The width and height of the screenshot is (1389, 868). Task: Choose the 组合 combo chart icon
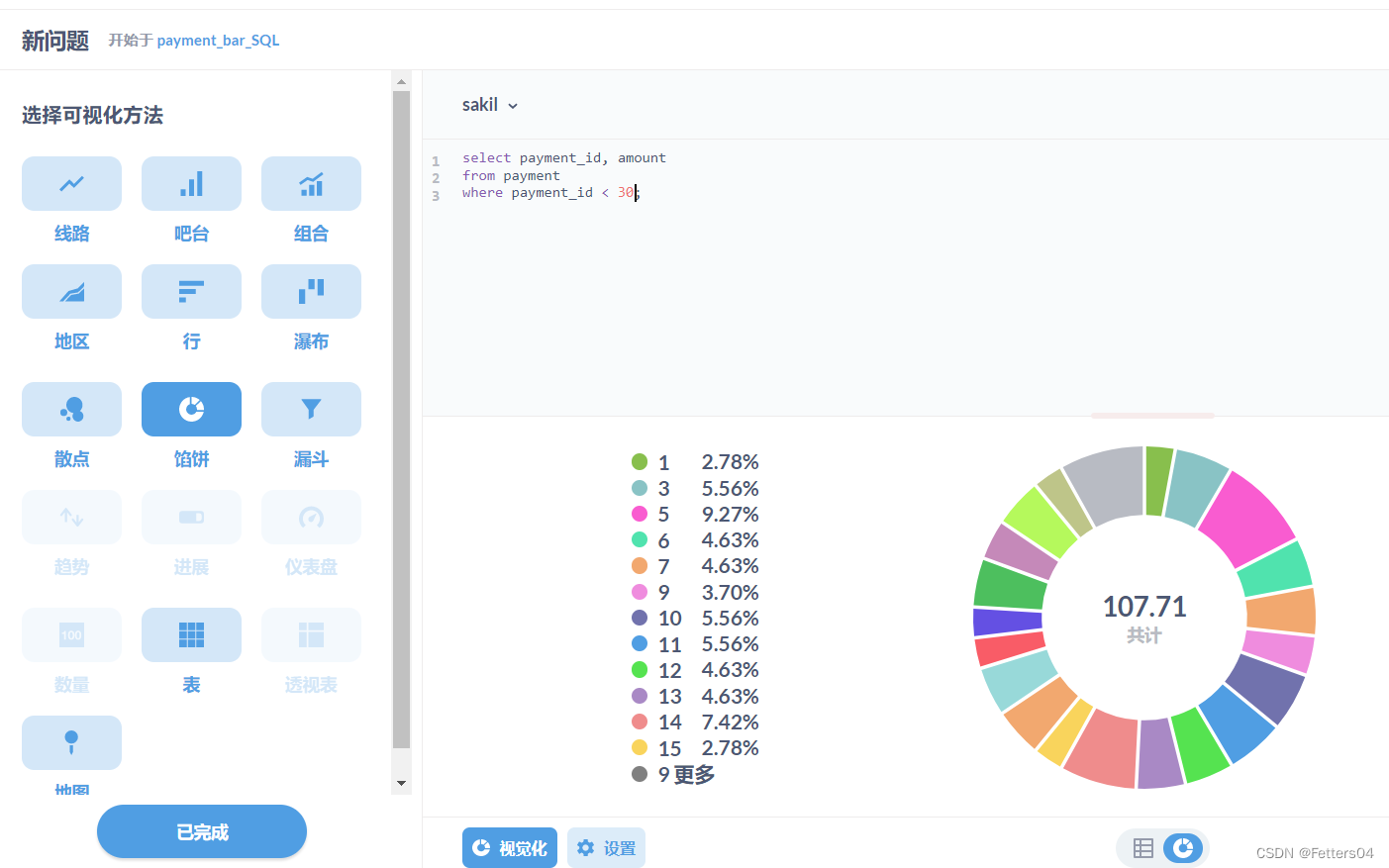pos(311,184)
